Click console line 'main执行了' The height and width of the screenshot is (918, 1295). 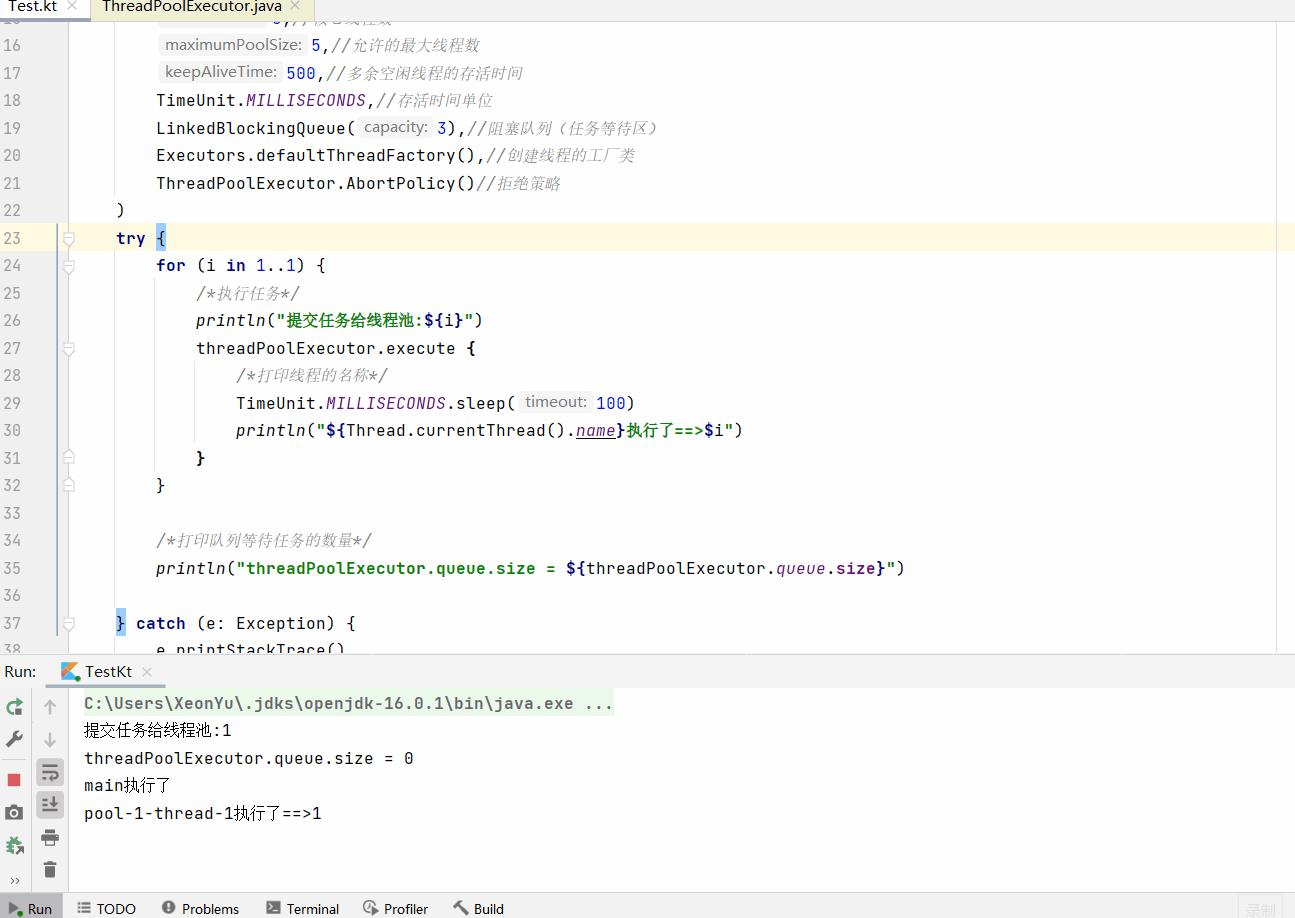pos(127,786)
